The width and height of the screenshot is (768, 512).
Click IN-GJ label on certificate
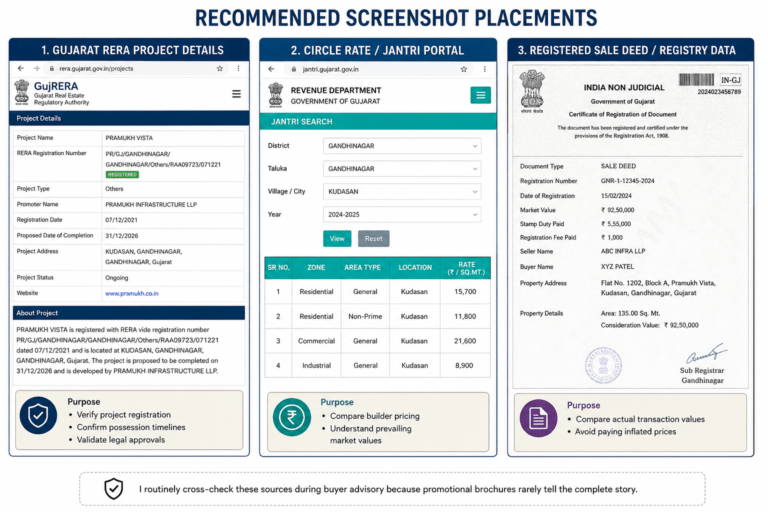coord(730,80)
